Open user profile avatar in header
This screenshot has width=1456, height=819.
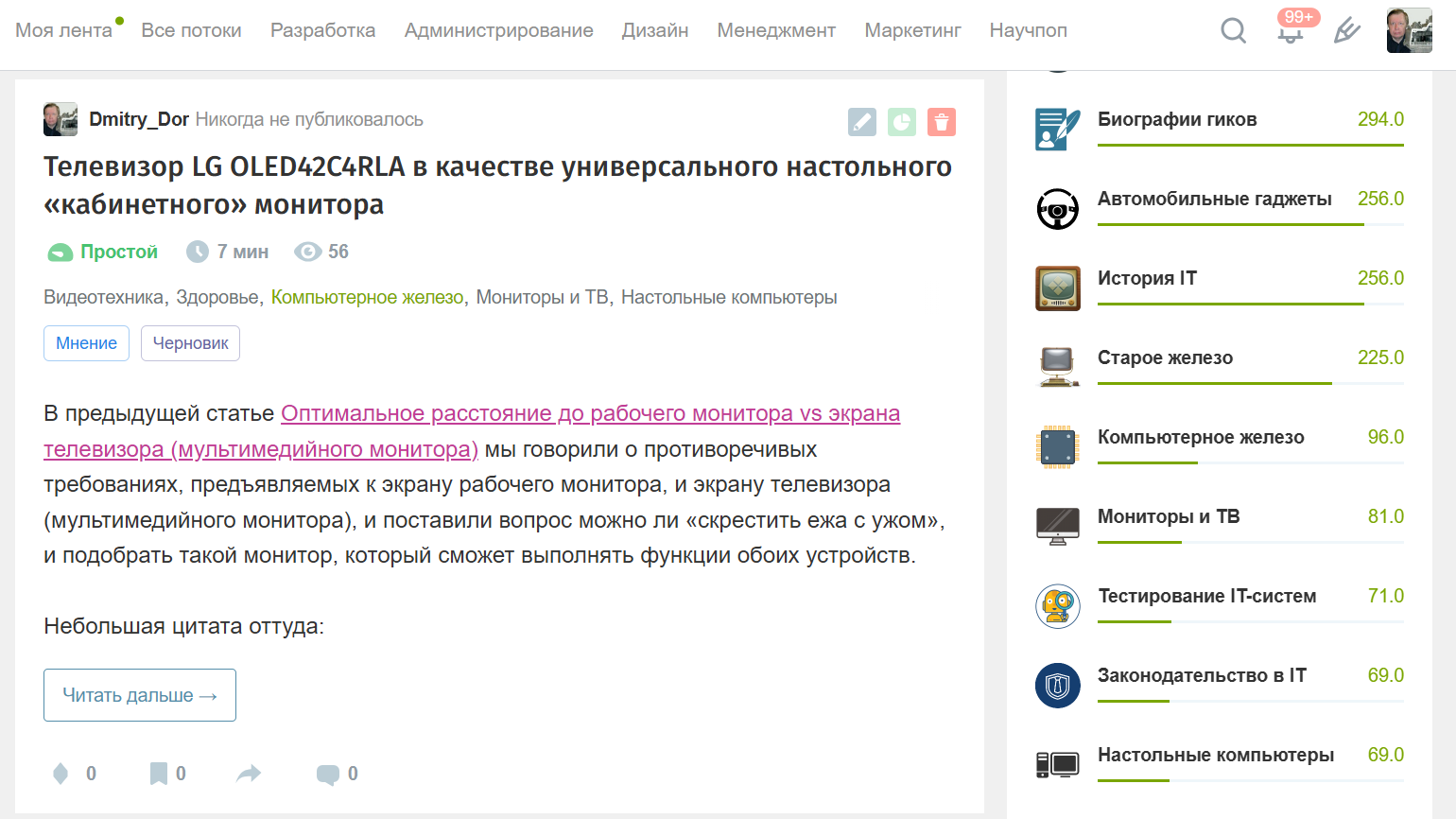point(1409,30)
